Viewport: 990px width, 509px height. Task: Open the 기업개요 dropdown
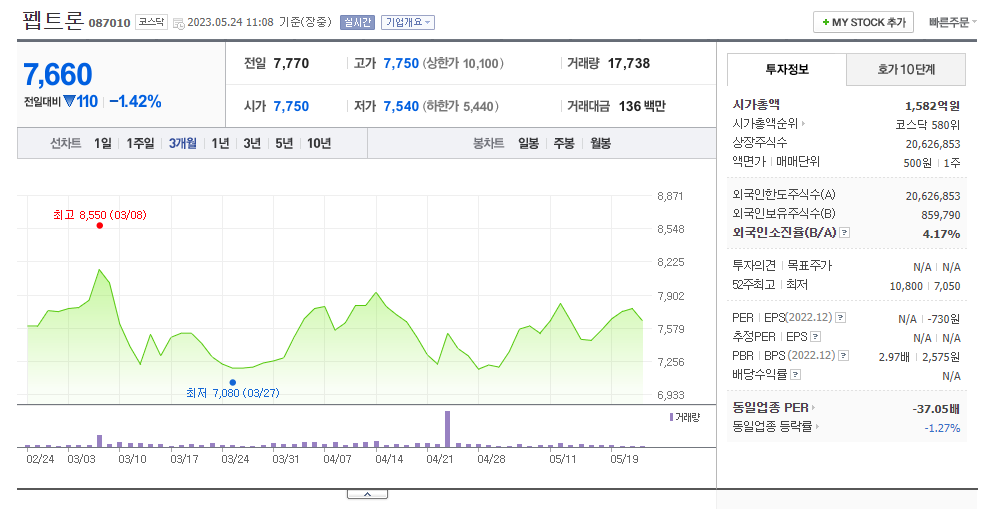[x=408, y=23]
